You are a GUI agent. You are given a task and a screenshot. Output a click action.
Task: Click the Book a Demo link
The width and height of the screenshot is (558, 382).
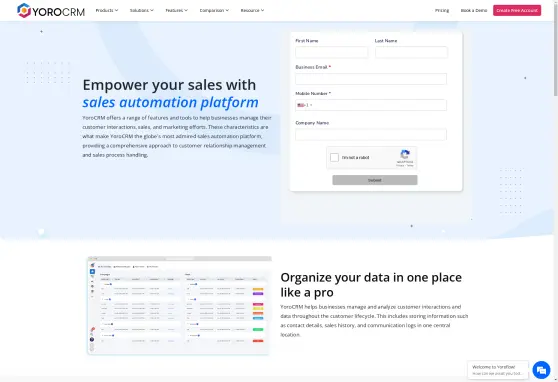474,10
